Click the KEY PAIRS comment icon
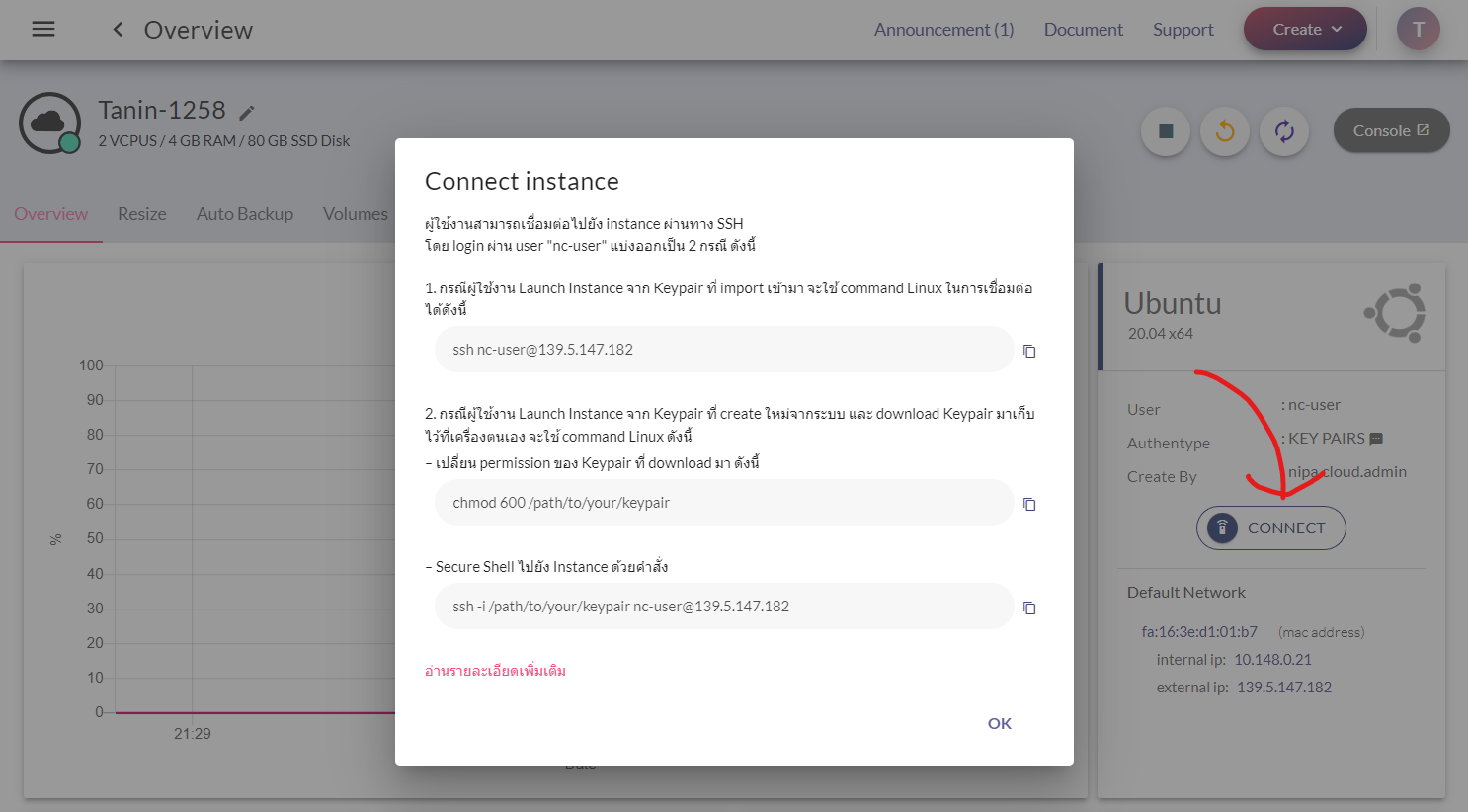The height and width of the screenshot is (812, 1468). (x=1376, y=439)
